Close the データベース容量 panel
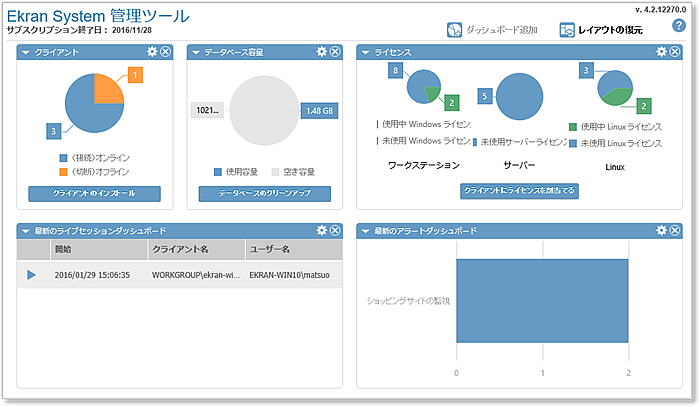700x407 pixels. click(x=335, y=52)
